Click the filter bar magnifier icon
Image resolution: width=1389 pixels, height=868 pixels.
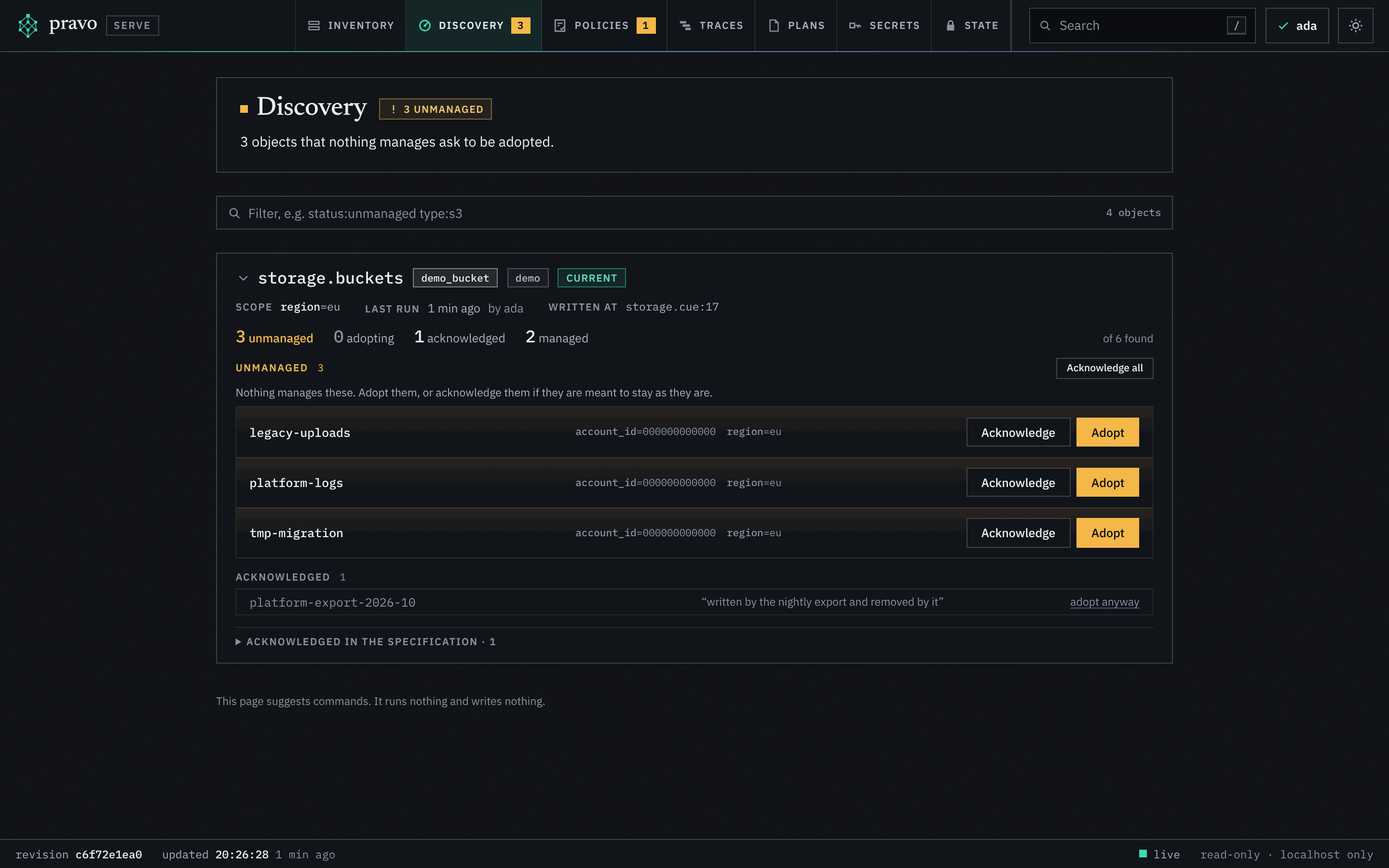[234, 213]
